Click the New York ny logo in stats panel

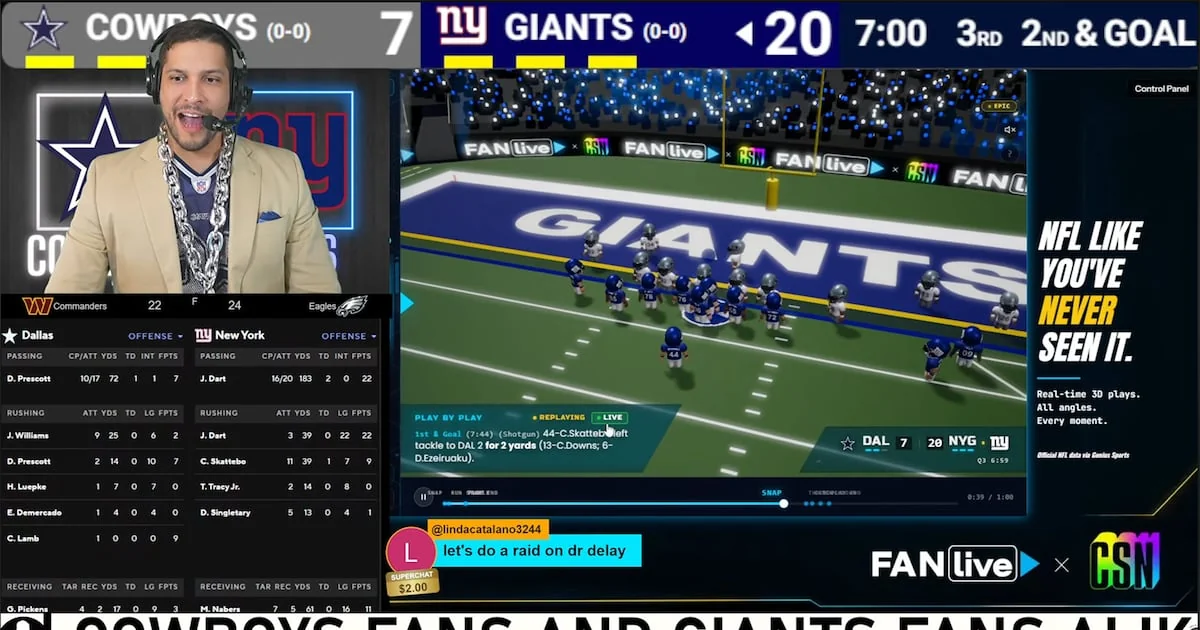[x=203, y=335]
